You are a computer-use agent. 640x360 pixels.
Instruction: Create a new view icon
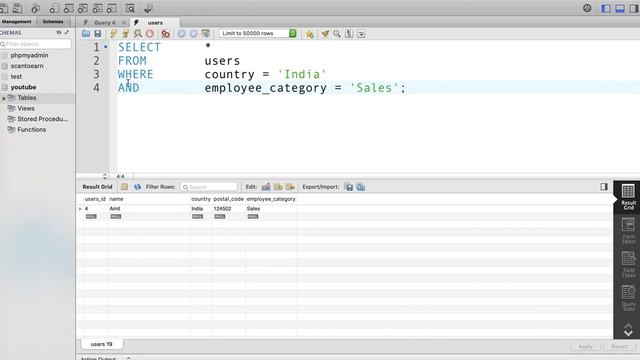[83, 8]
